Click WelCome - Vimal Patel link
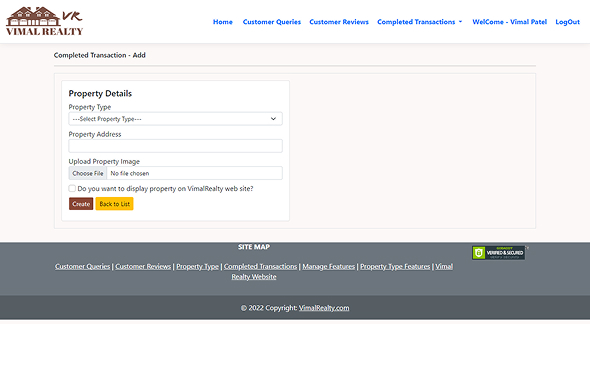 coord(509,22)
